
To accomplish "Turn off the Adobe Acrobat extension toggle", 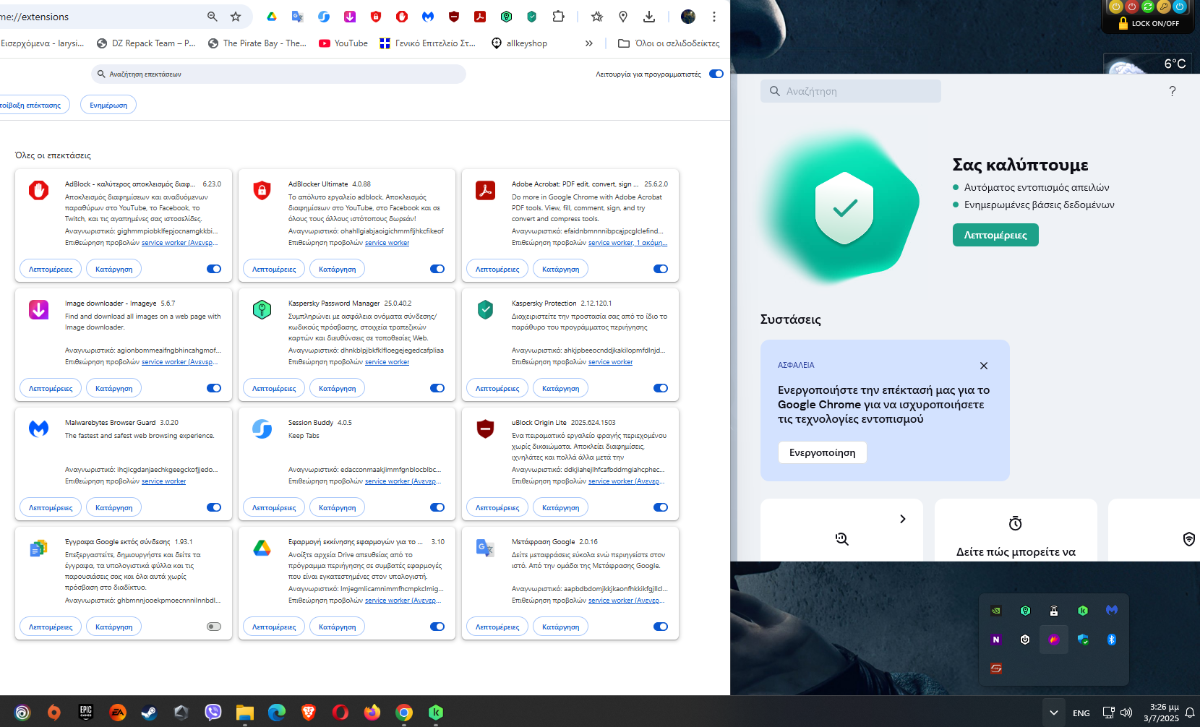I will pyautogui.click(x=660, y=269).
